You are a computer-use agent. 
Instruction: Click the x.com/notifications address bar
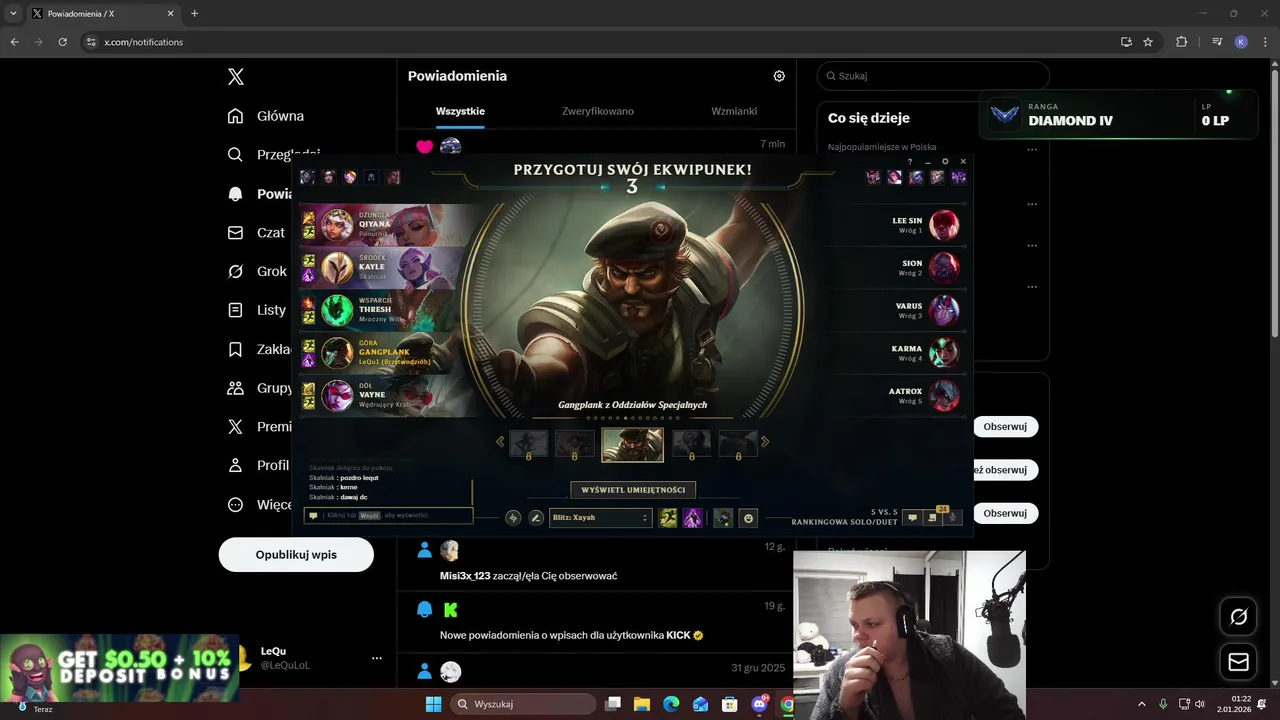[x=600, y=42]
